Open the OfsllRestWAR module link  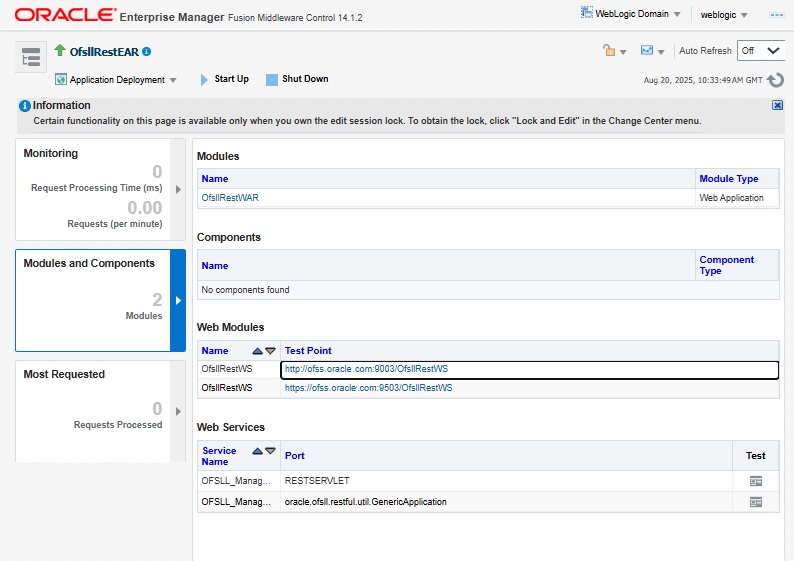coord(230,198)
